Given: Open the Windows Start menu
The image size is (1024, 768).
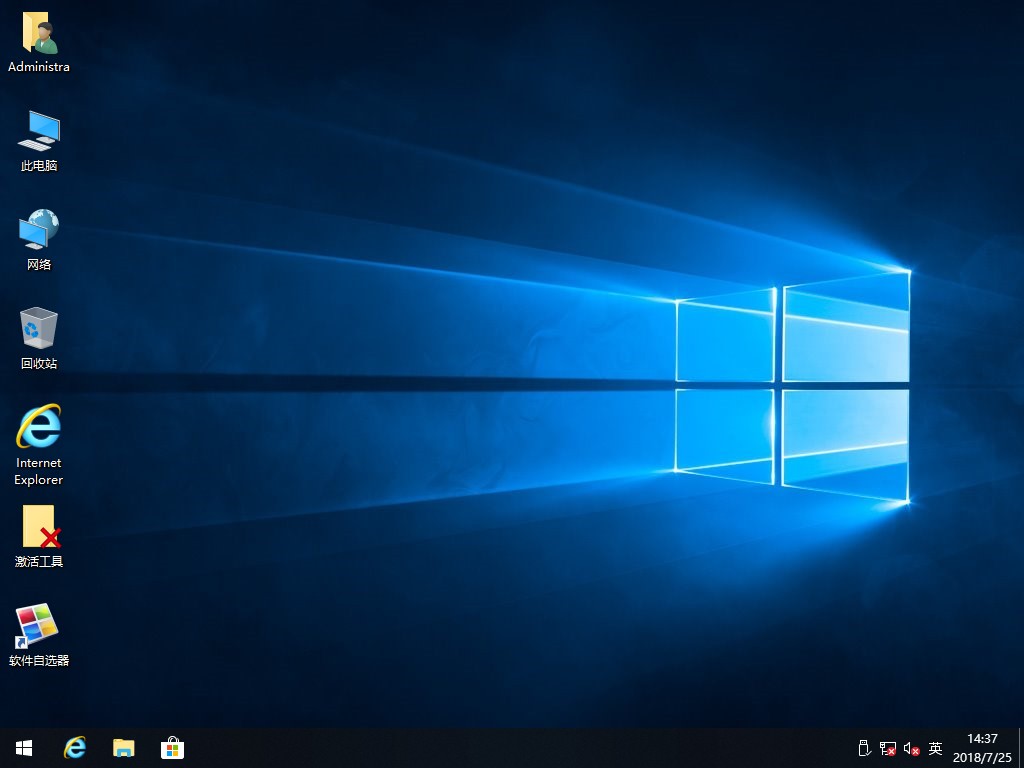Looking at the screenshot, I should pyautogui.click(x=24, y=748).
